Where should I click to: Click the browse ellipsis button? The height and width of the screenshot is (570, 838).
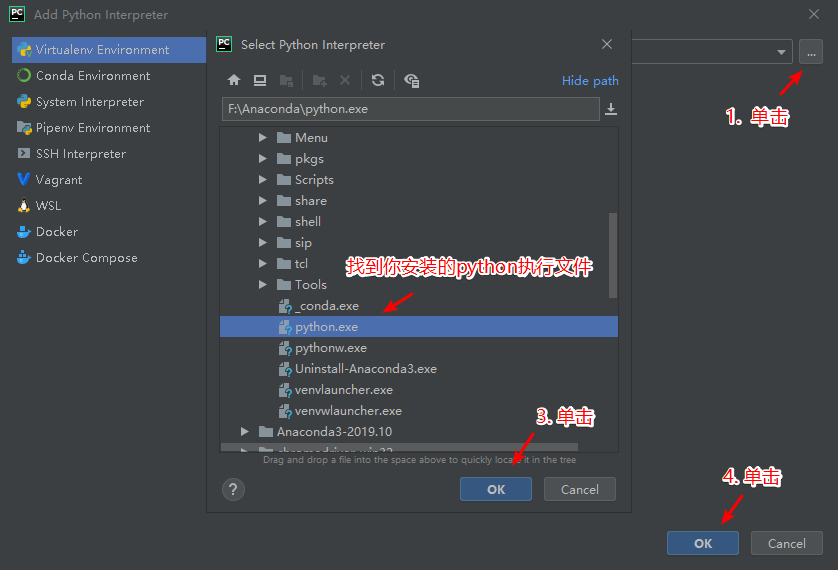tap(810, 52)
